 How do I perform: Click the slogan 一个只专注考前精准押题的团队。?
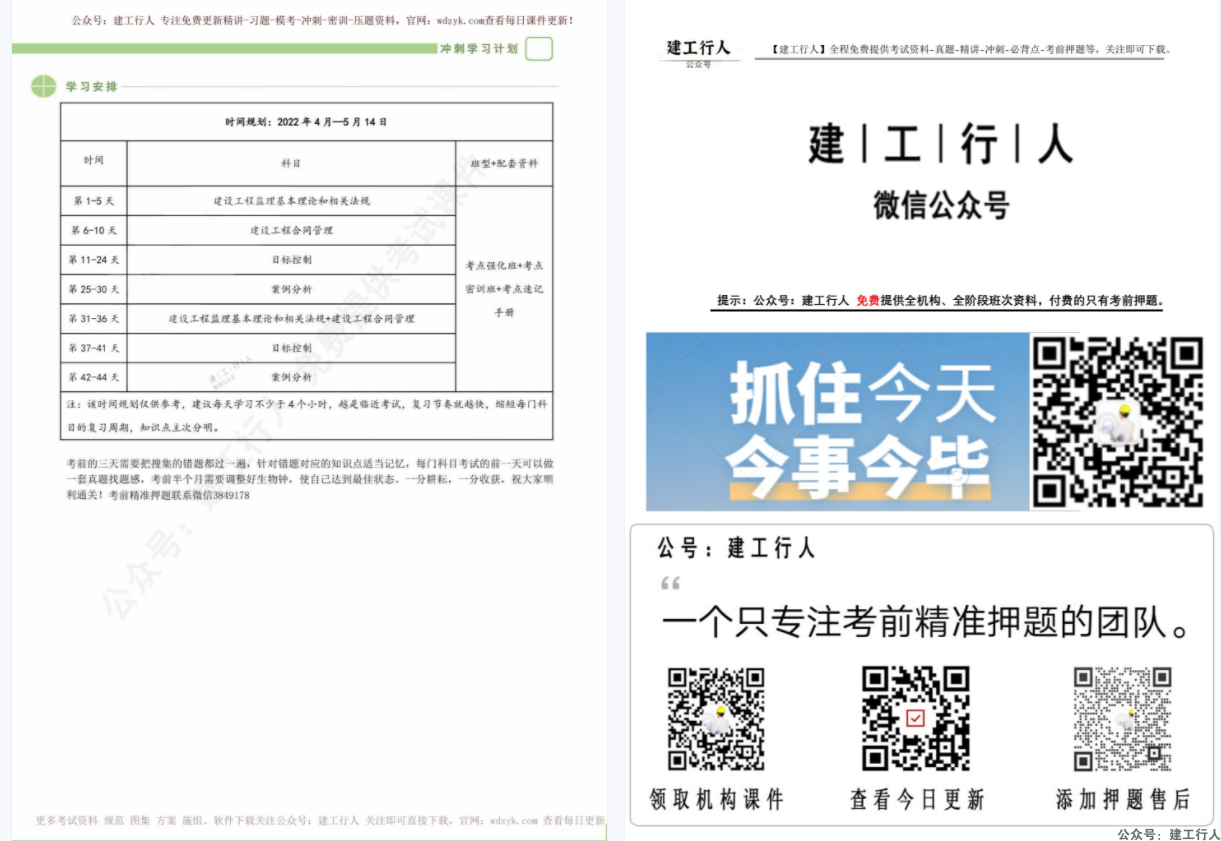coord(926,623)
